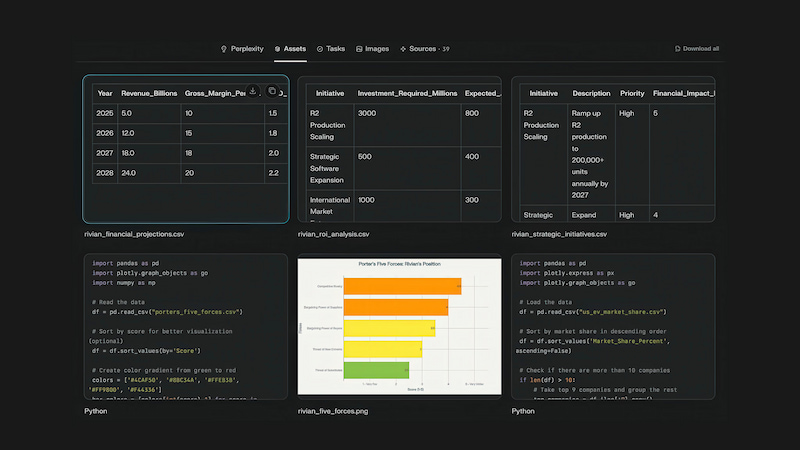Screen dimensions: 800x450
Task: Click the Download all file icon
Action: tap(678, 48)
